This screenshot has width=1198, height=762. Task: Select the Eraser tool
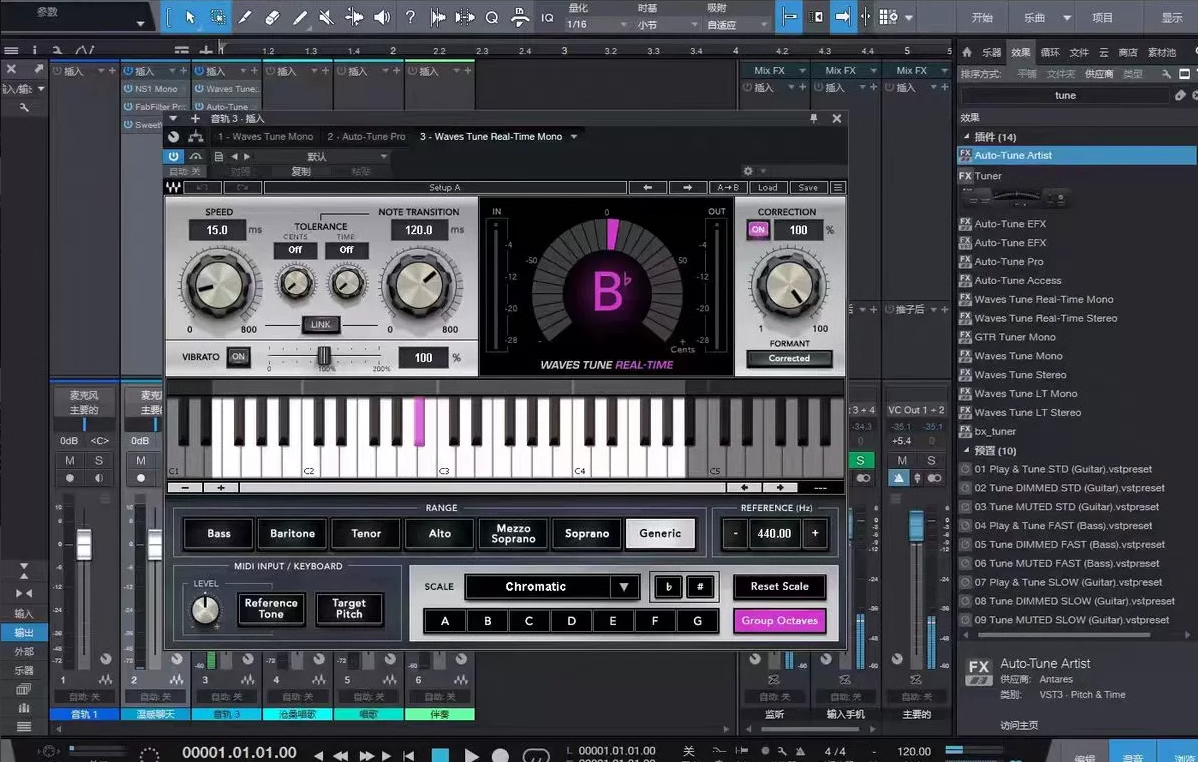(272, 17)
